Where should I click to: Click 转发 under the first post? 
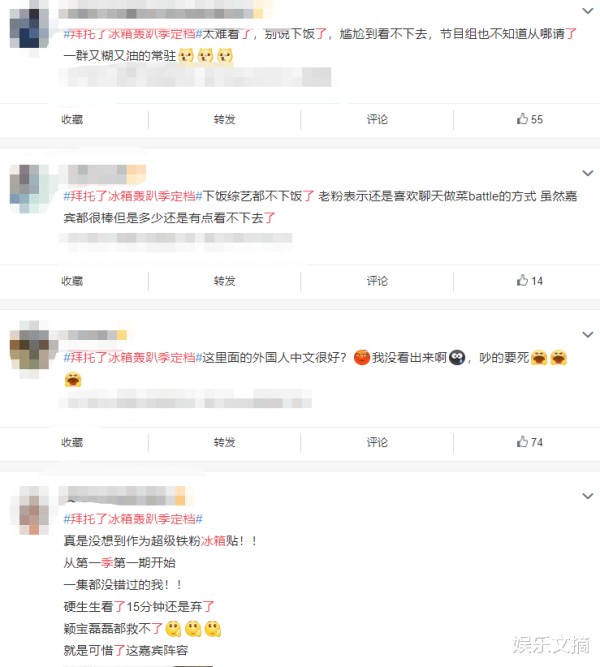225,120
